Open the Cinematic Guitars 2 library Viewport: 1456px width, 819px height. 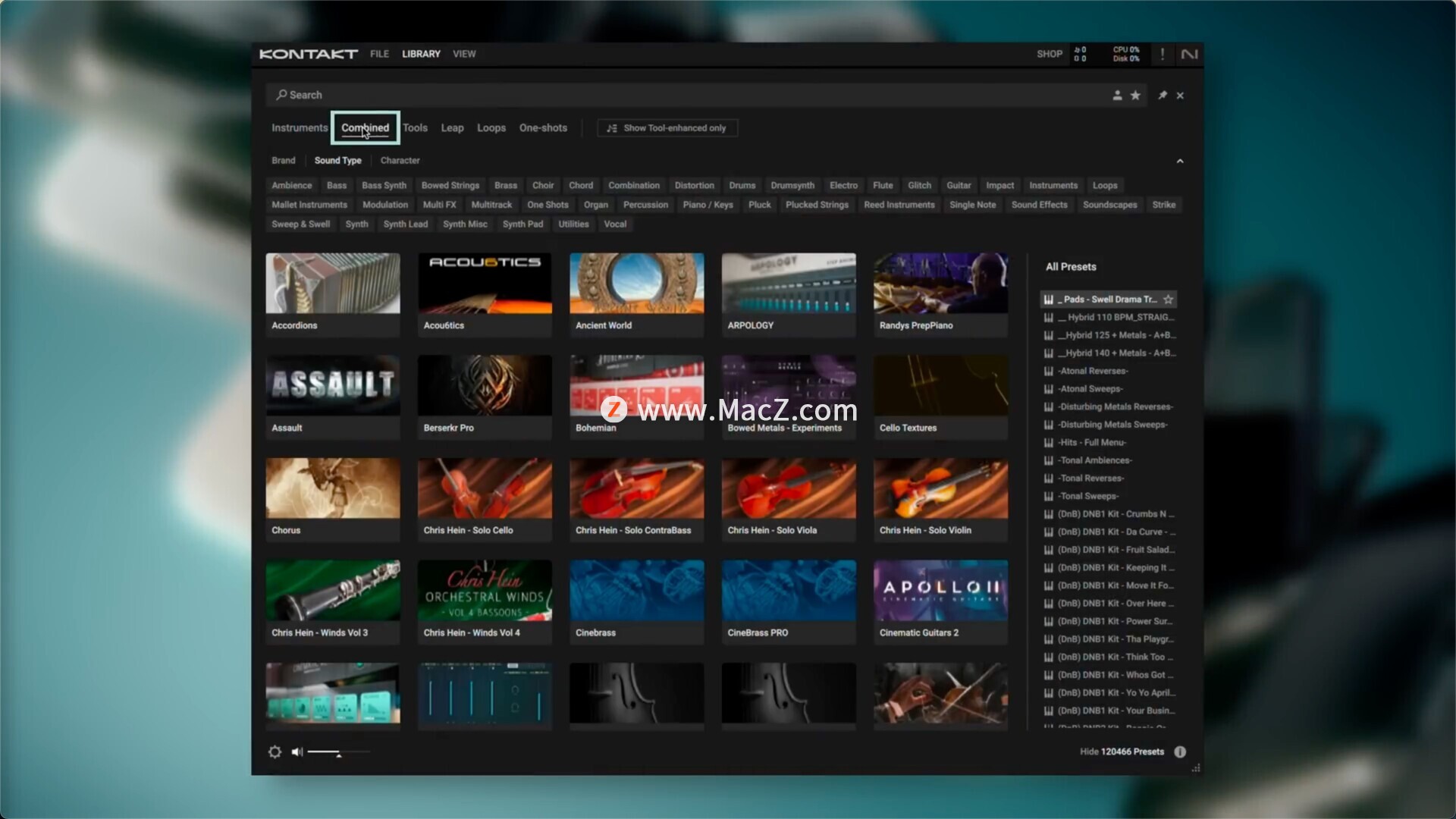(941, 602)
